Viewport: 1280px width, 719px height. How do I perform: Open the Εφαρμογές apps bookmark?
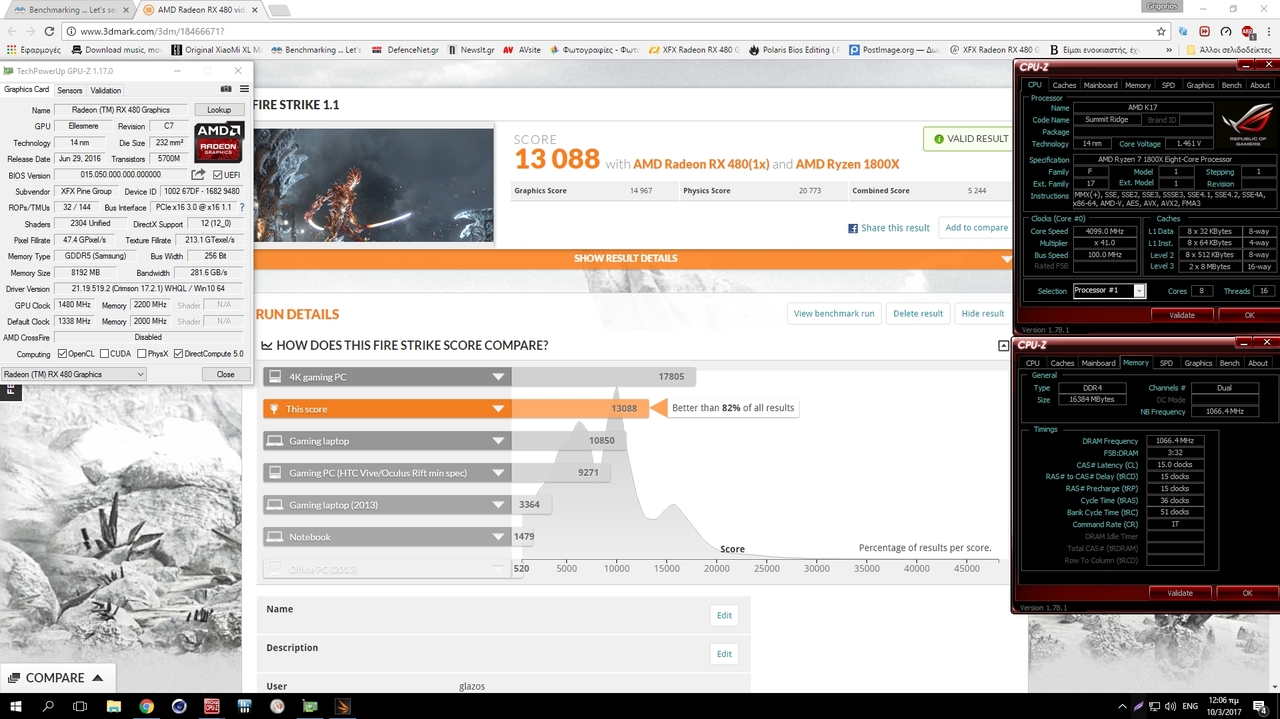click(x=34, y=50)
